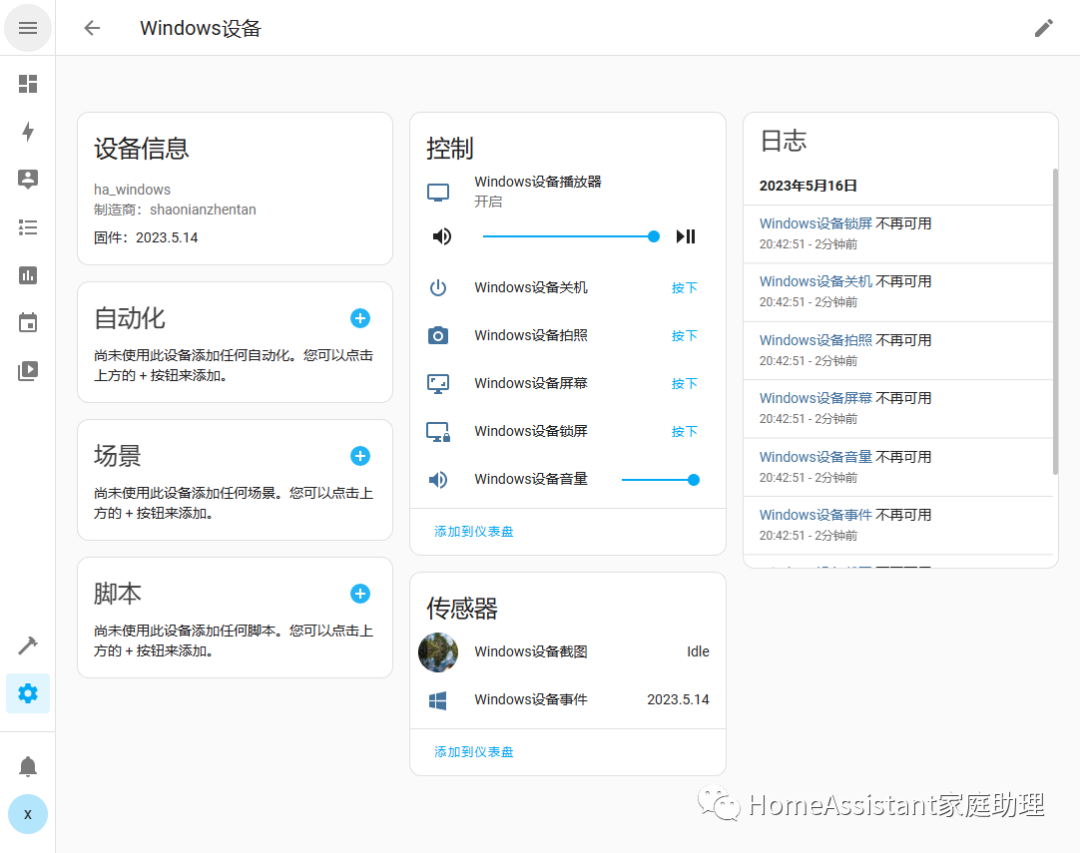Open the History chart sidebar icon
This screenshot has height=853, width=1080.
pos(28,275)
